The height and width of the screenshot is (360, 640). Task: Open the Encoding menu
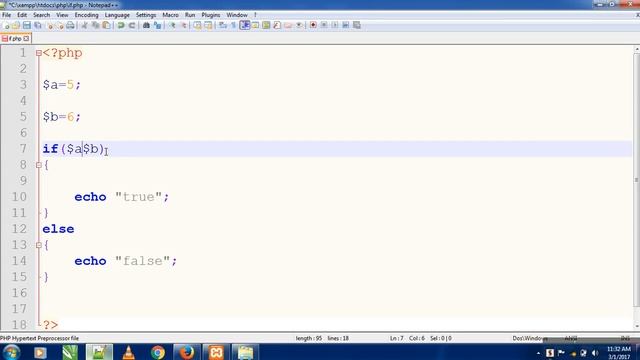[87, 15]
